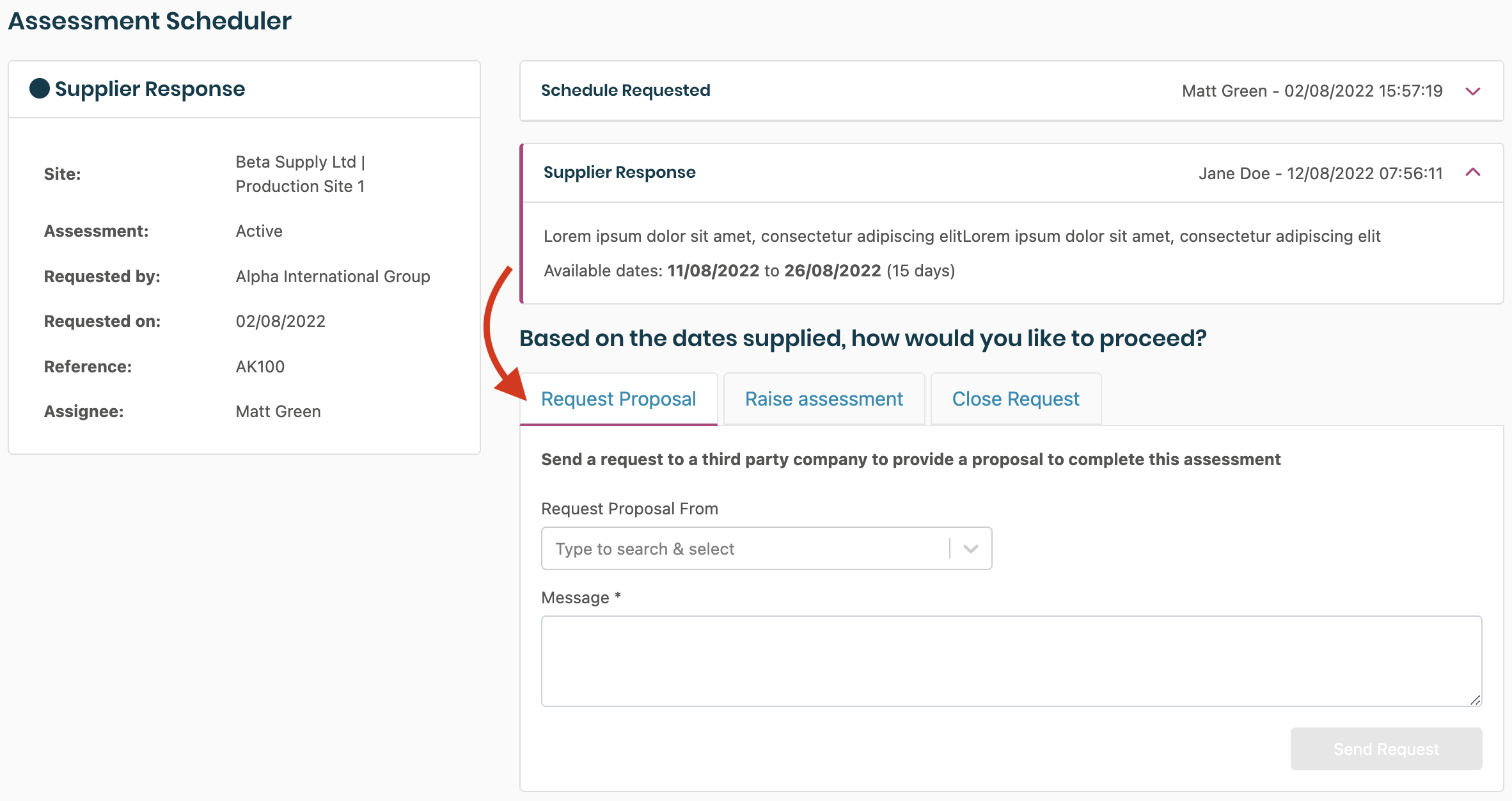Image resolution: width=1512 pixels, height=801 pixels.
Task: Click the Message text area
Action: pyautogui.click(x=1011, y=661)
